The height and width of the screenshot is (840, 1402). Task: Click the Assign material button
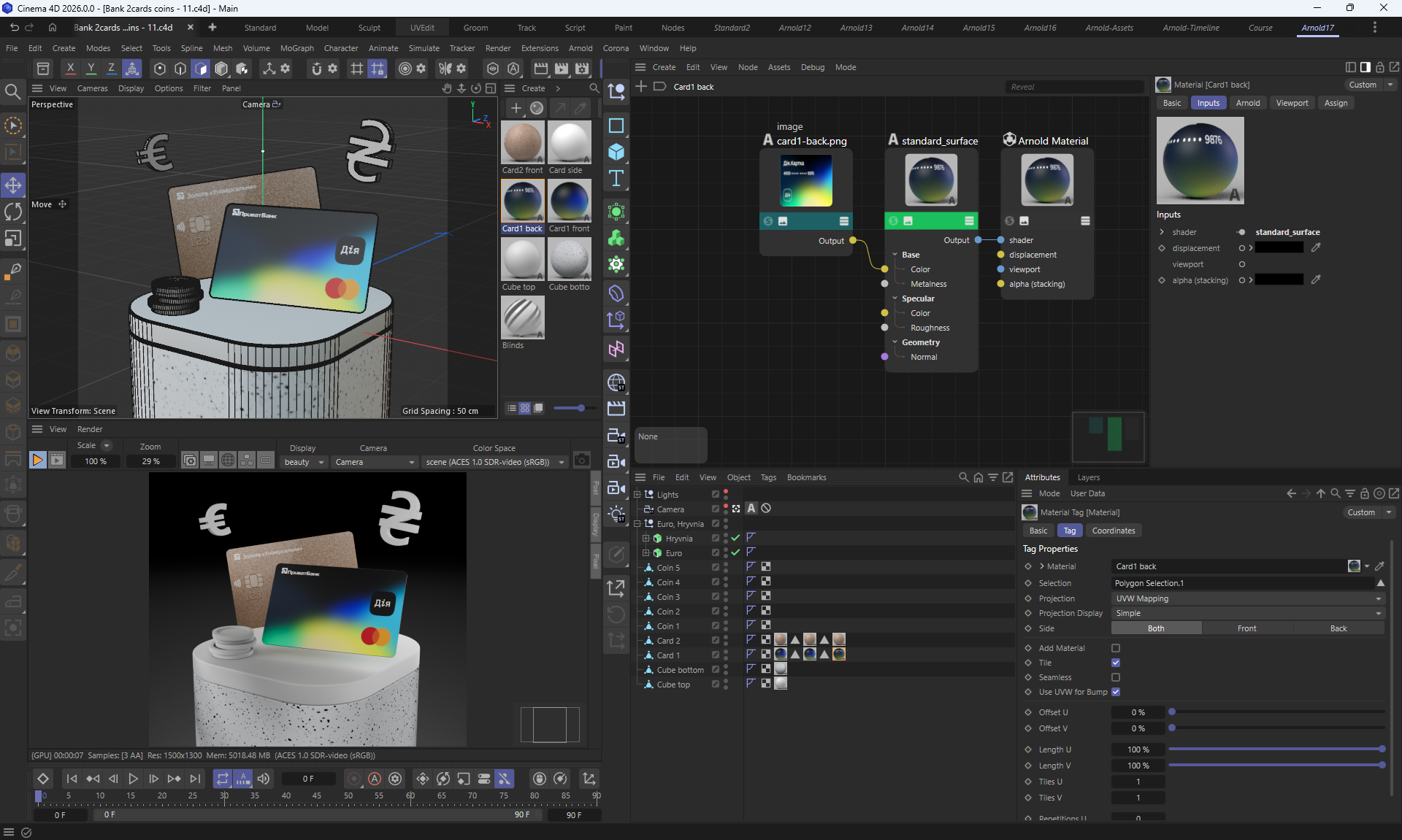click(x=1336, y=103)
